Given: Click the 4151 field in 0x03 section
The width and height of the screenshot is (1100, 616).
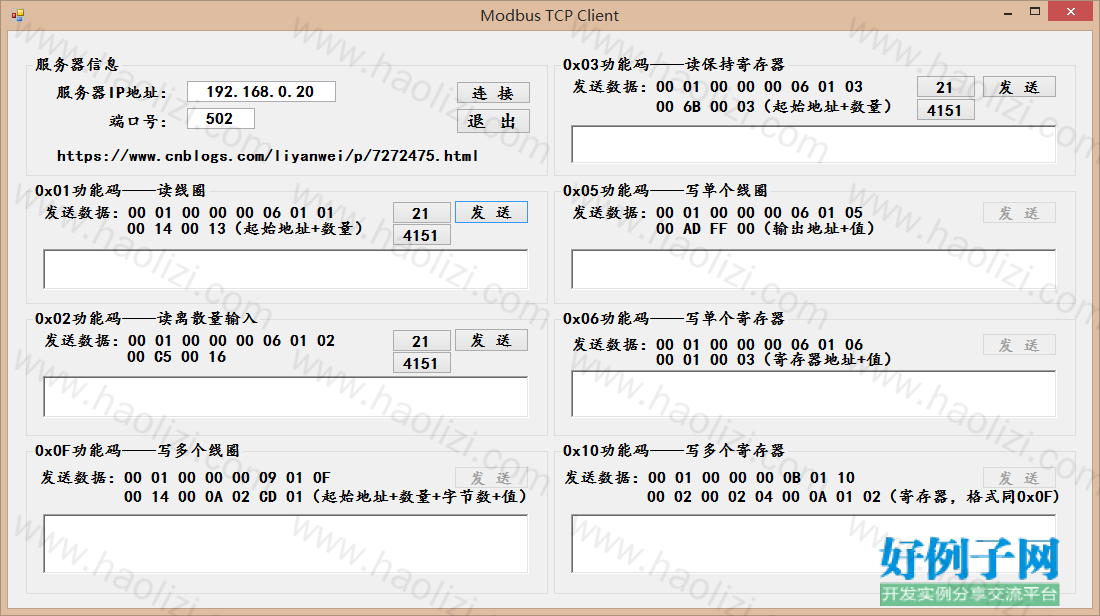Looking at the screenshot, I should tap(945, 110).
